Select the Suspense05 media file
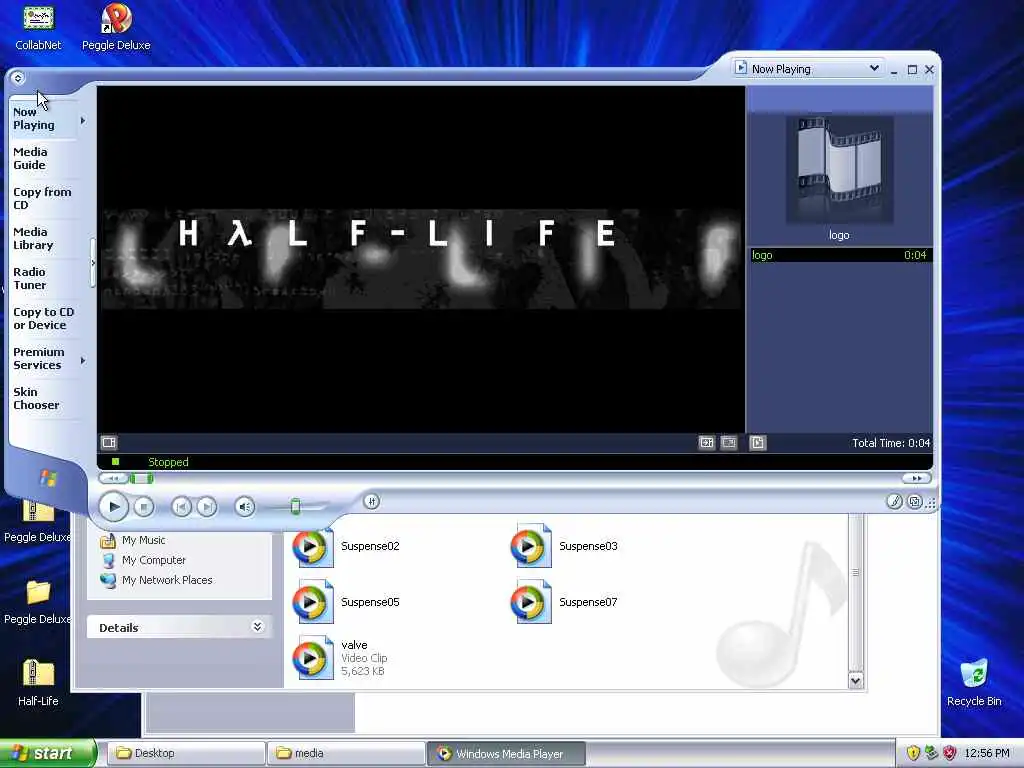Screen dimensions: 1024x768 pyautogui.click(x=346, y=602)
